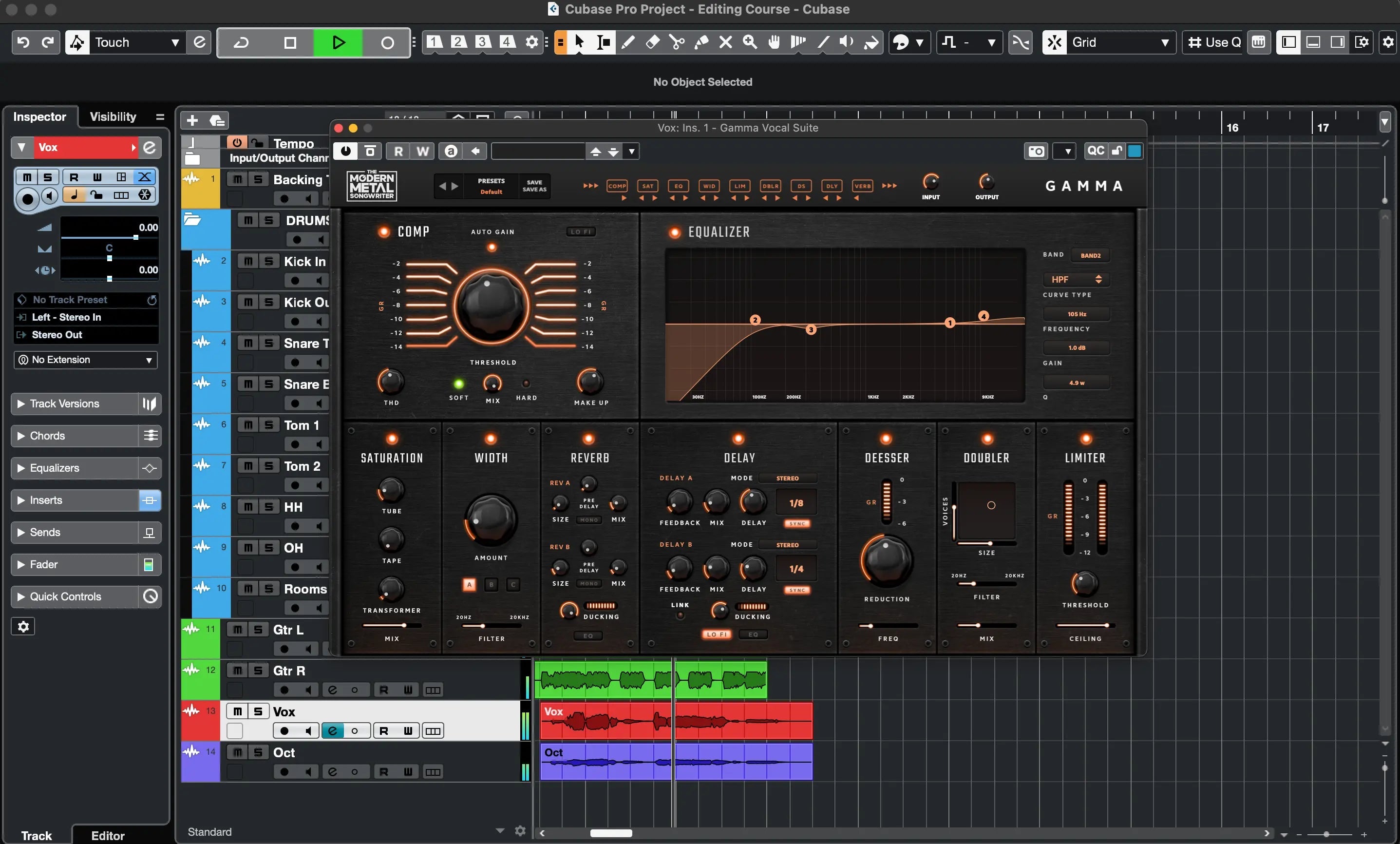
Task: Enable the LO FI delay button
Action: (x=717, y=634)
